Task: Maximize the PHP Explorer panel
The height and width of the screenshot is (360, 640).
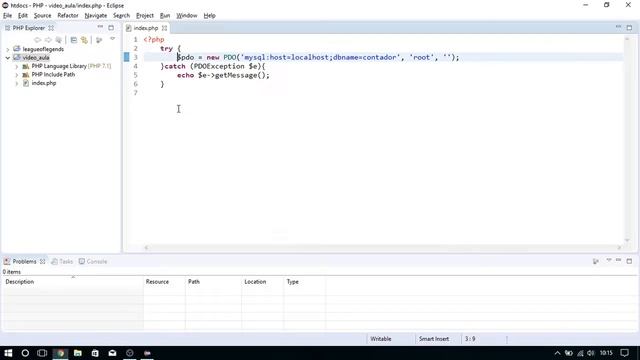Action: coord(111,28)
